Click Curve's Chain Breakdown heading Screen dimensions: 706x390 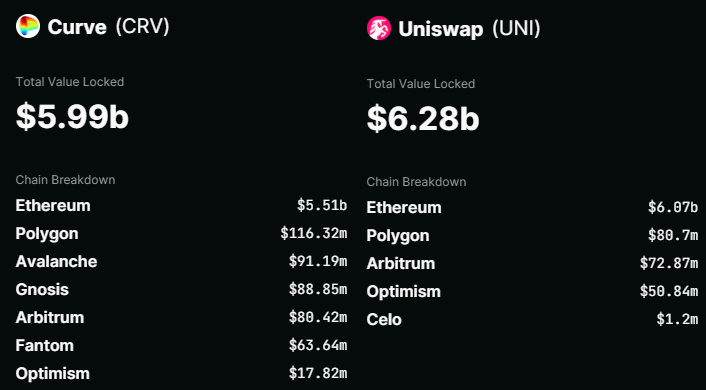(x=65, y=180)
